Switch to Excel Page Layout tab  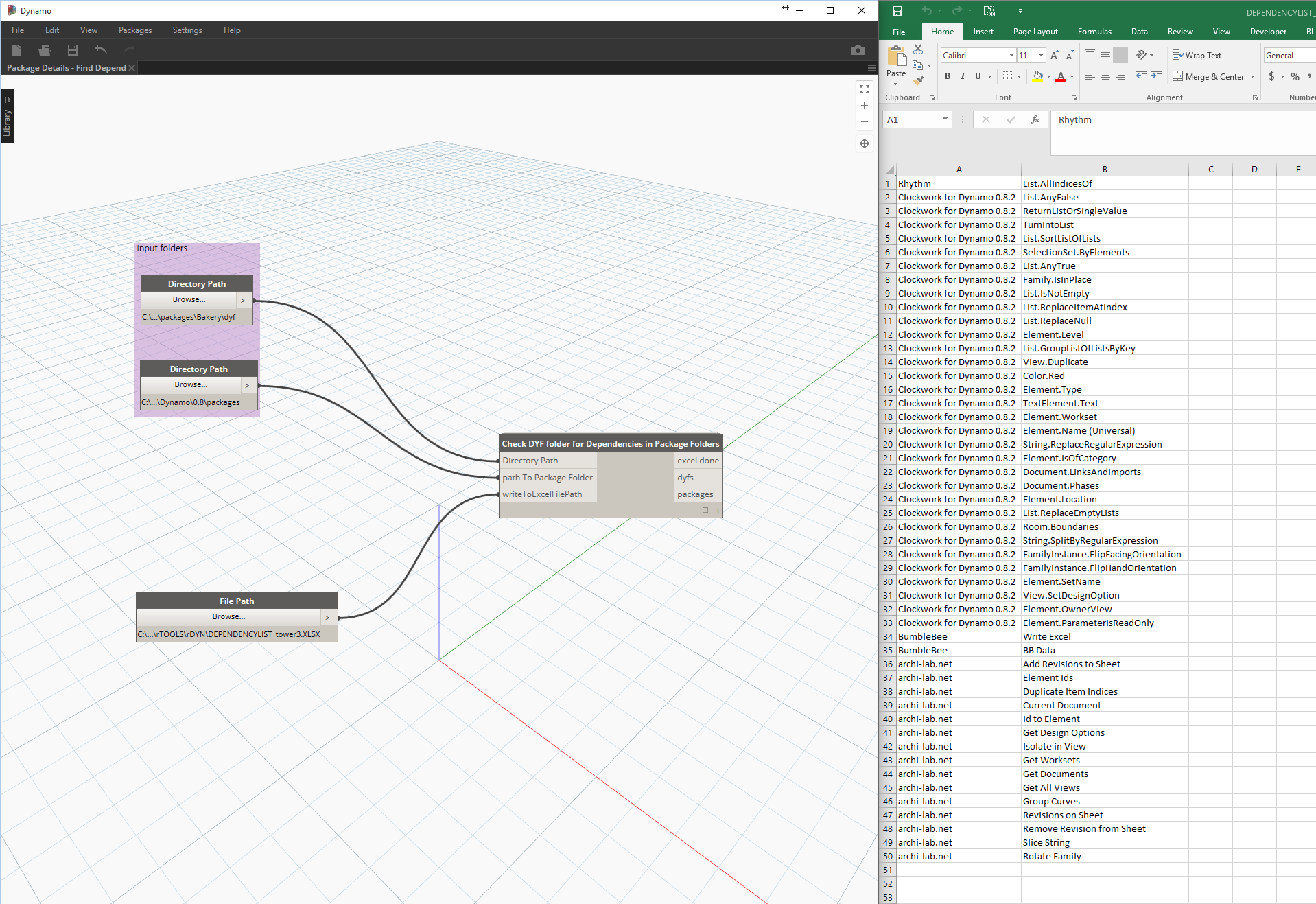[1035, 32]
